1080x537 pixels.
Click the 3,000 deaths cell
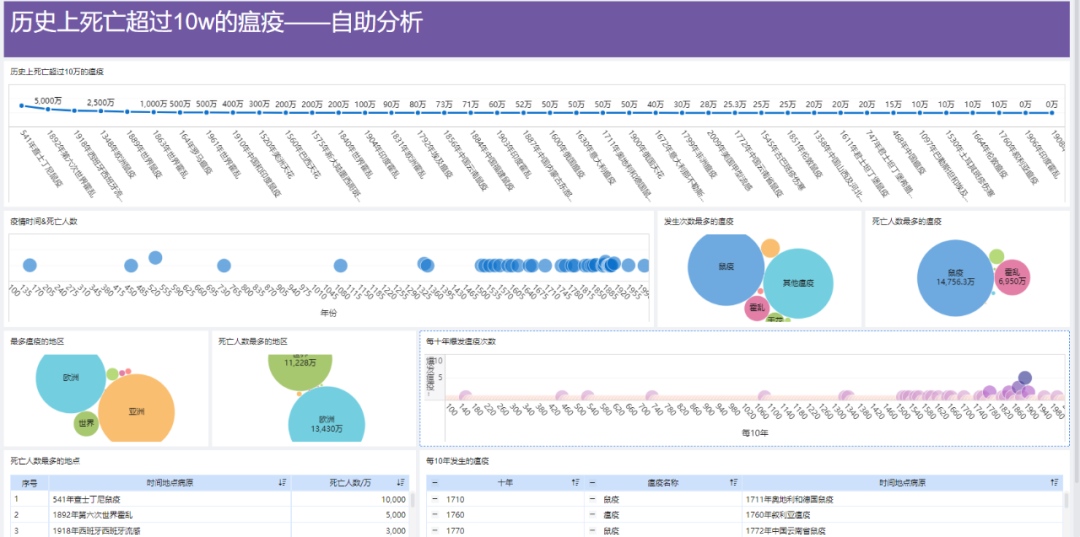350,531
